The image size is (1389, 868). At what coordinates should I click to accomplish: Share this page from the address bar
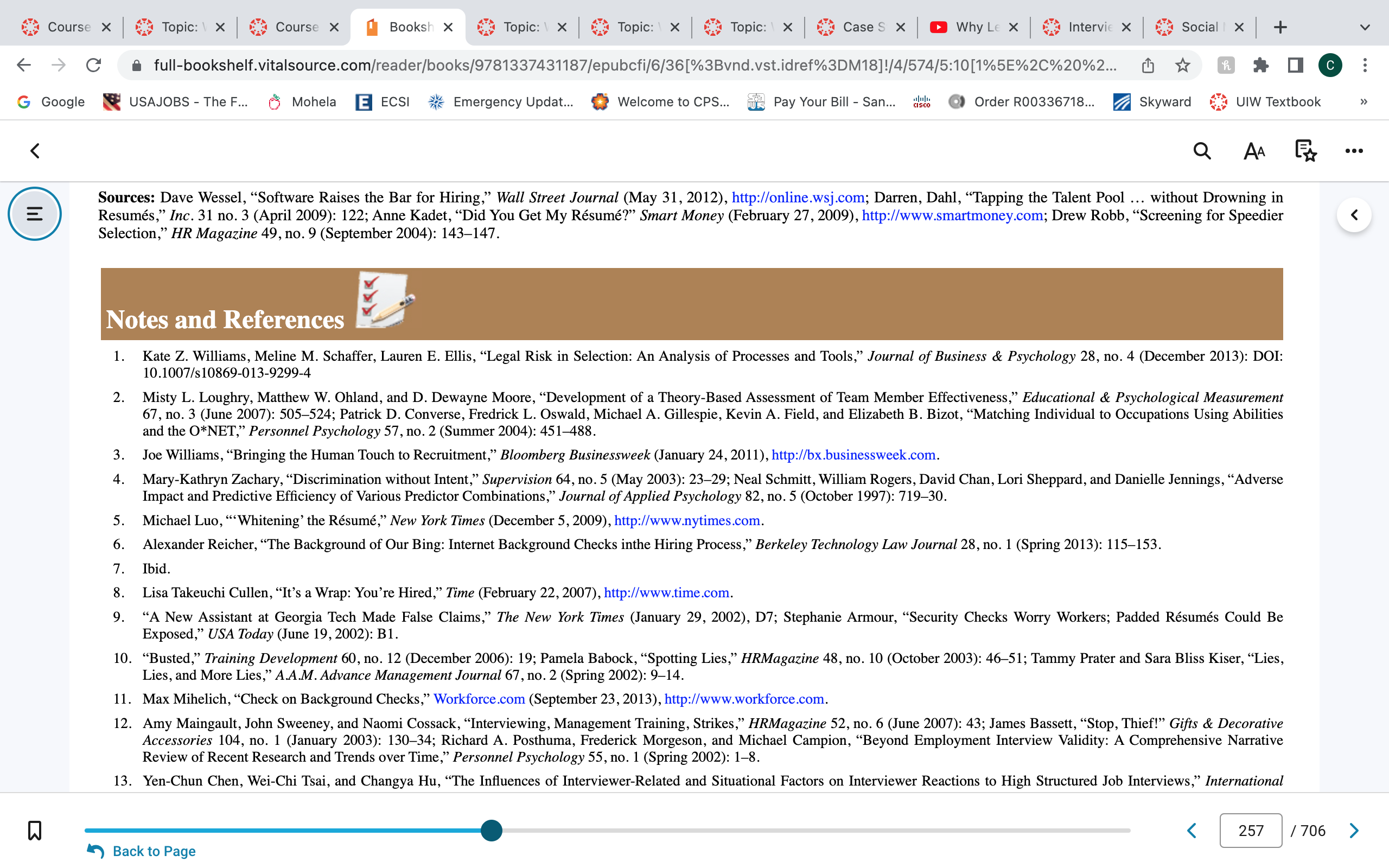click(1148, 65)
